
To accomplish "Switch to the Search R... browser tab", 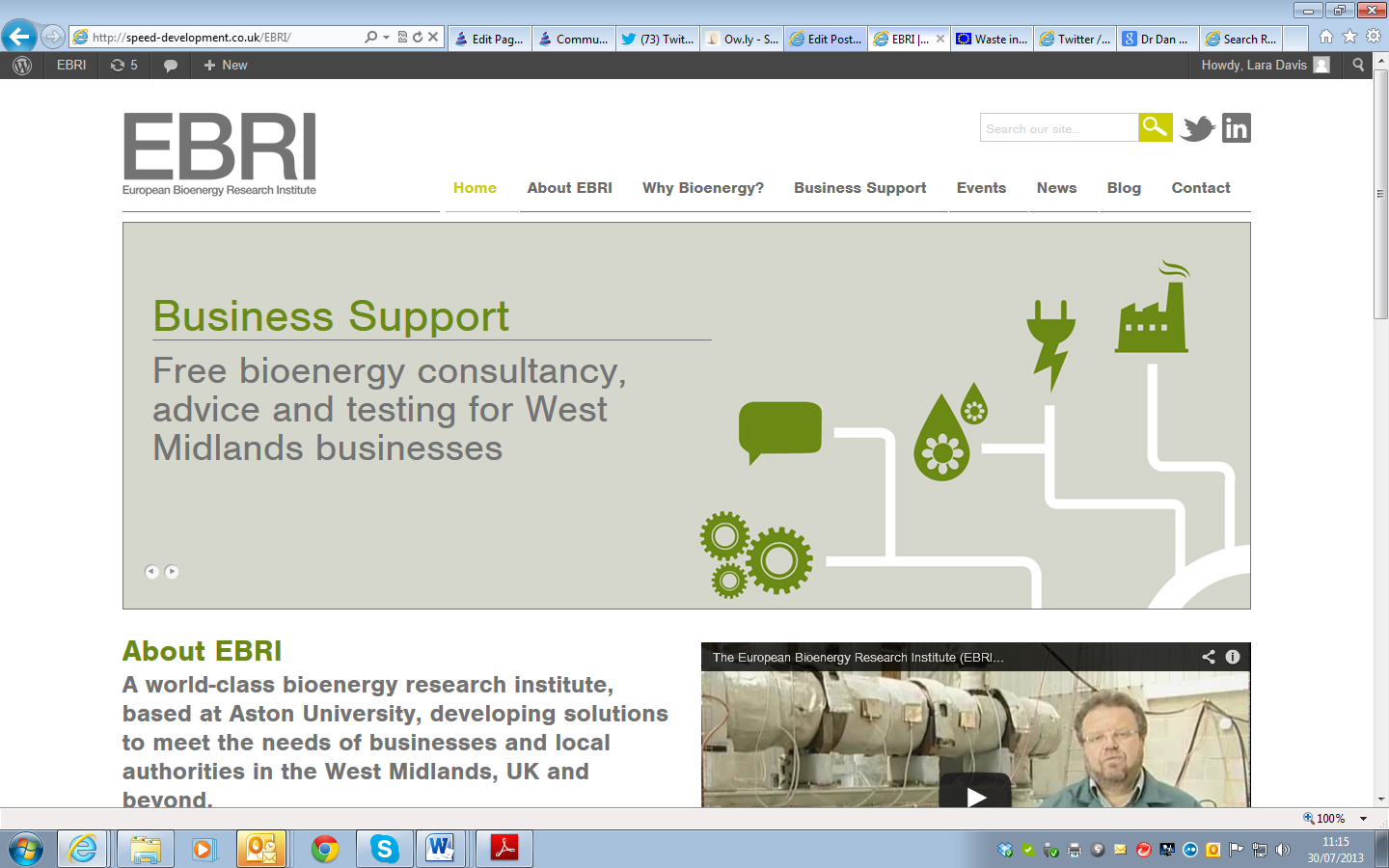I will point(1240,39).
